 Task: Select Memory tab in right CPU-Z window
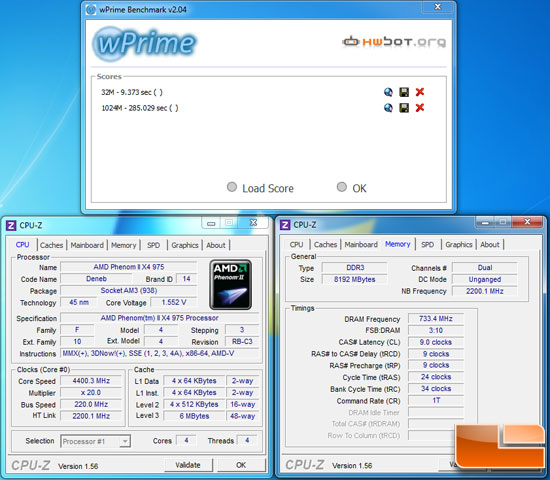[397, 244]
